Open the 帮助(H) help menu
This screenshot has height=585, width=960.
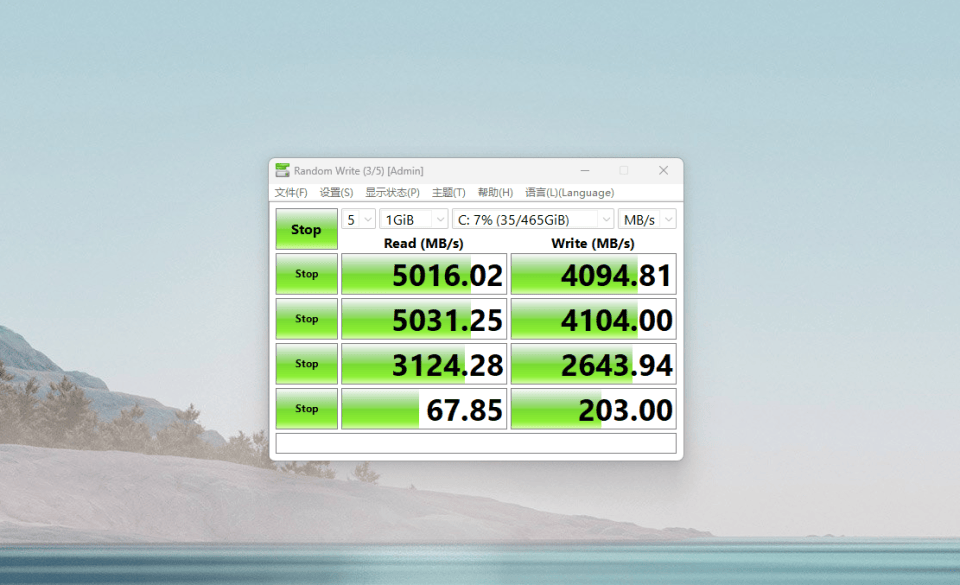coord(495,193)
